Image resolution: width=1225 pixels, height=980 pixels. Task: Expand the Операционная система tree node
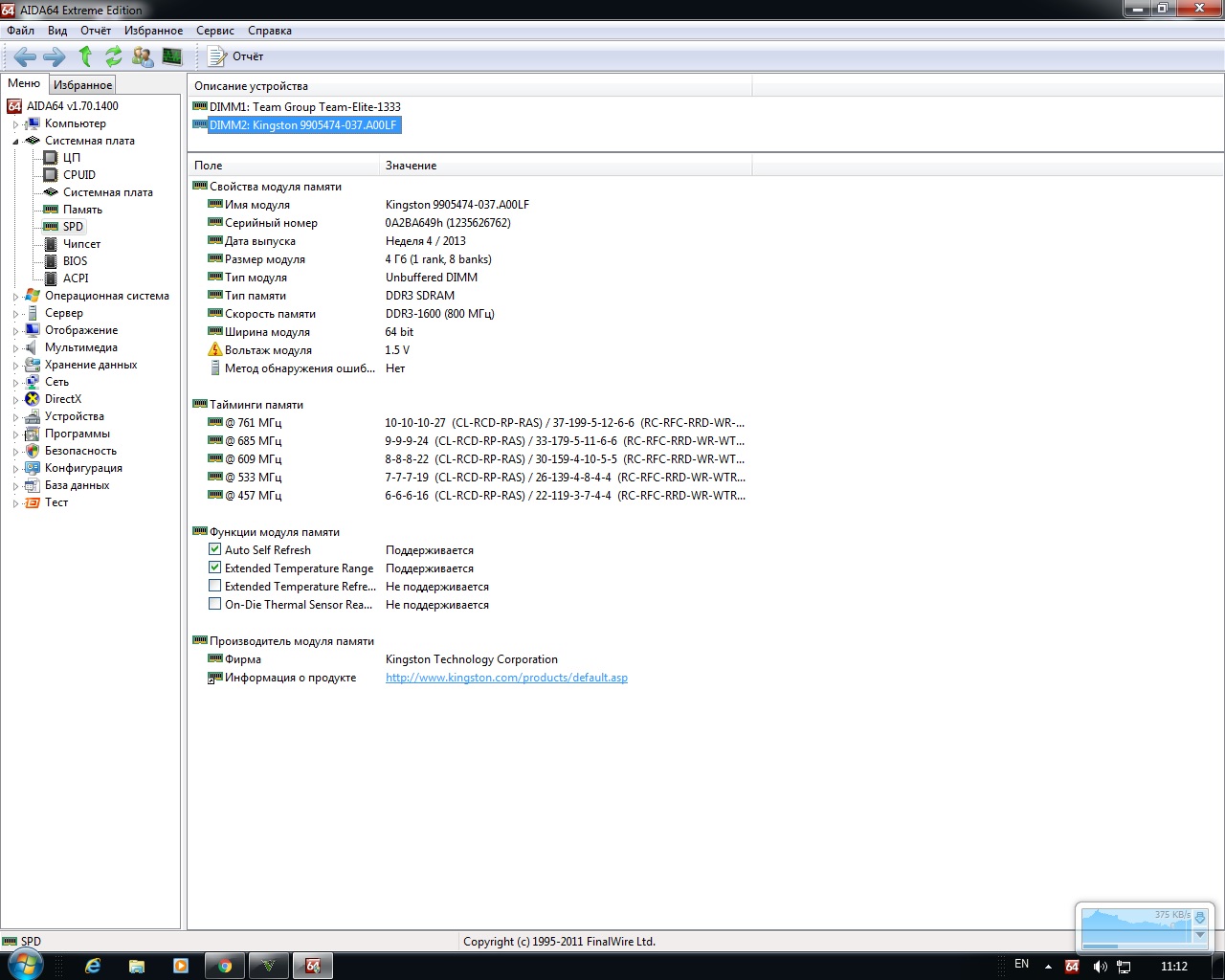15,297
